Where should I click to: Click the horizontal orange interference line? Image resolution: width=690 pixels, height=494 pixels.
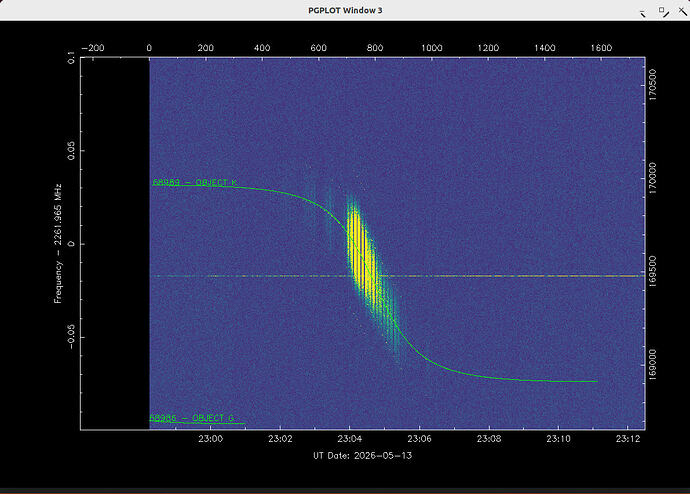tap(398, 276)
